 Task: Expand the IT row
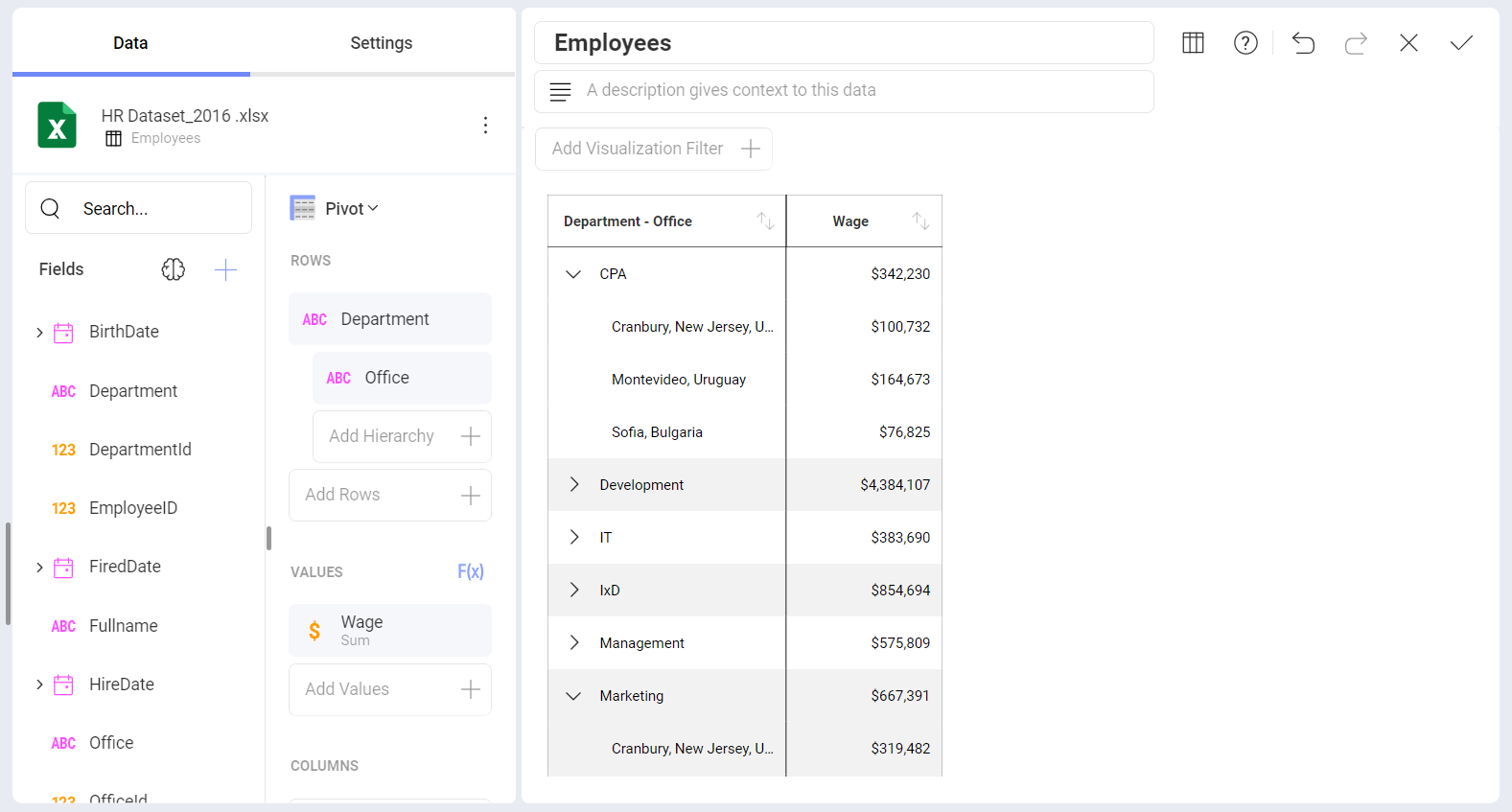(573, 538)
